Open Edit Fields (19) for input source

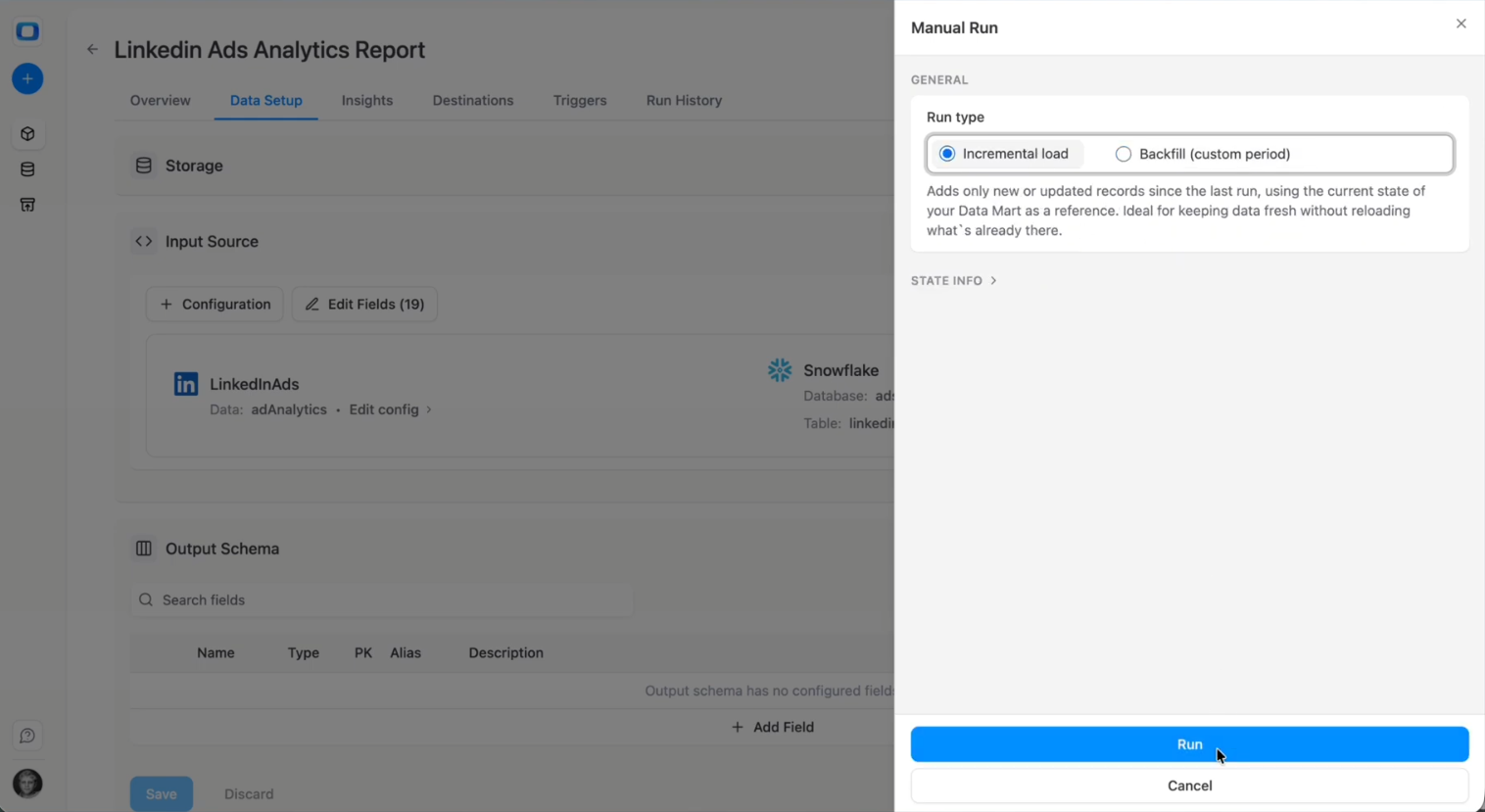[363, 304]
